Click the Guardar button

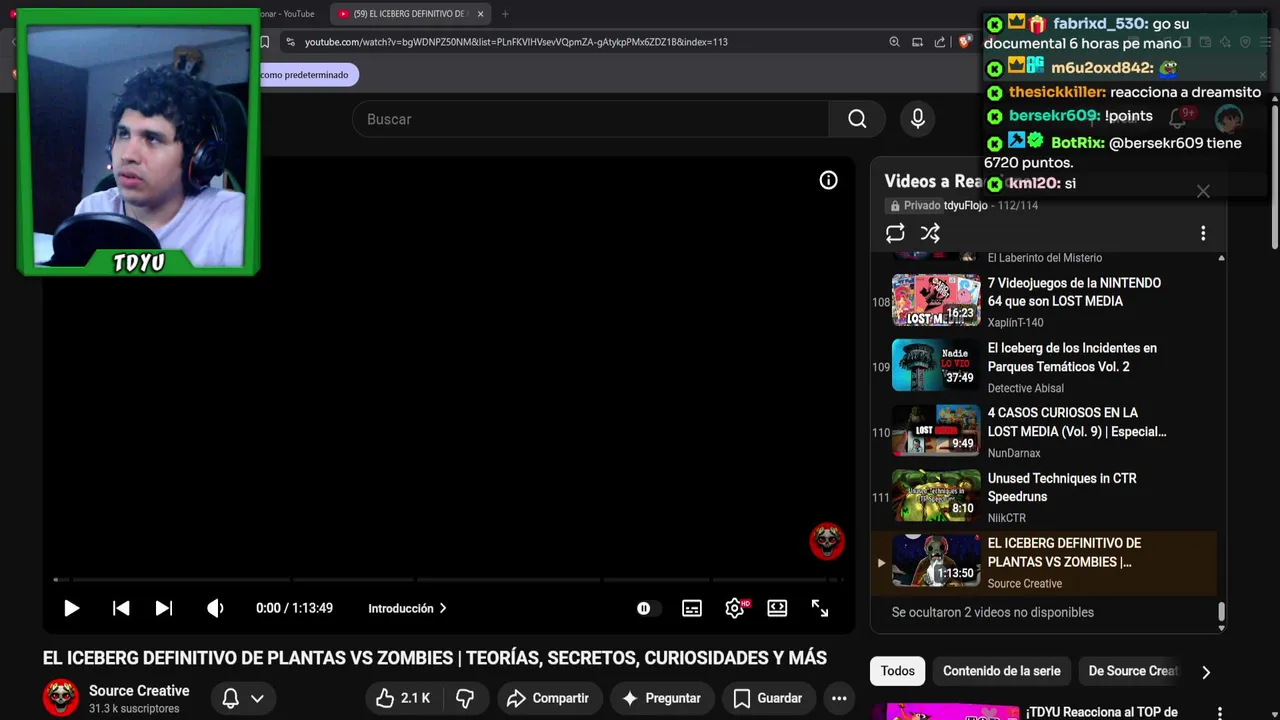coord(768,698)
